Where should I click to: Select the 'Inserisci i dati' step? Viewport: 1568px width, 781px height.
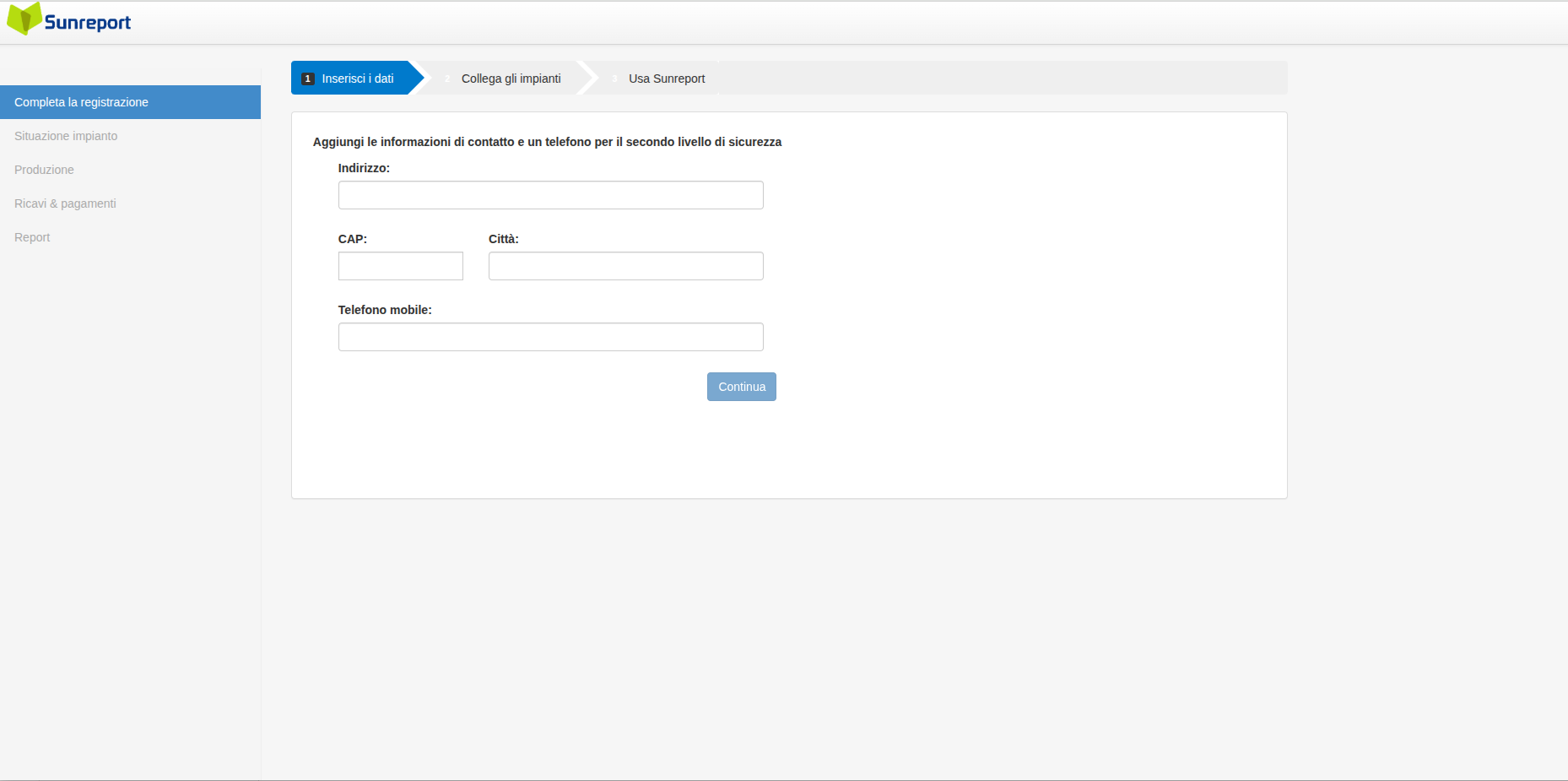coord(358,79)
